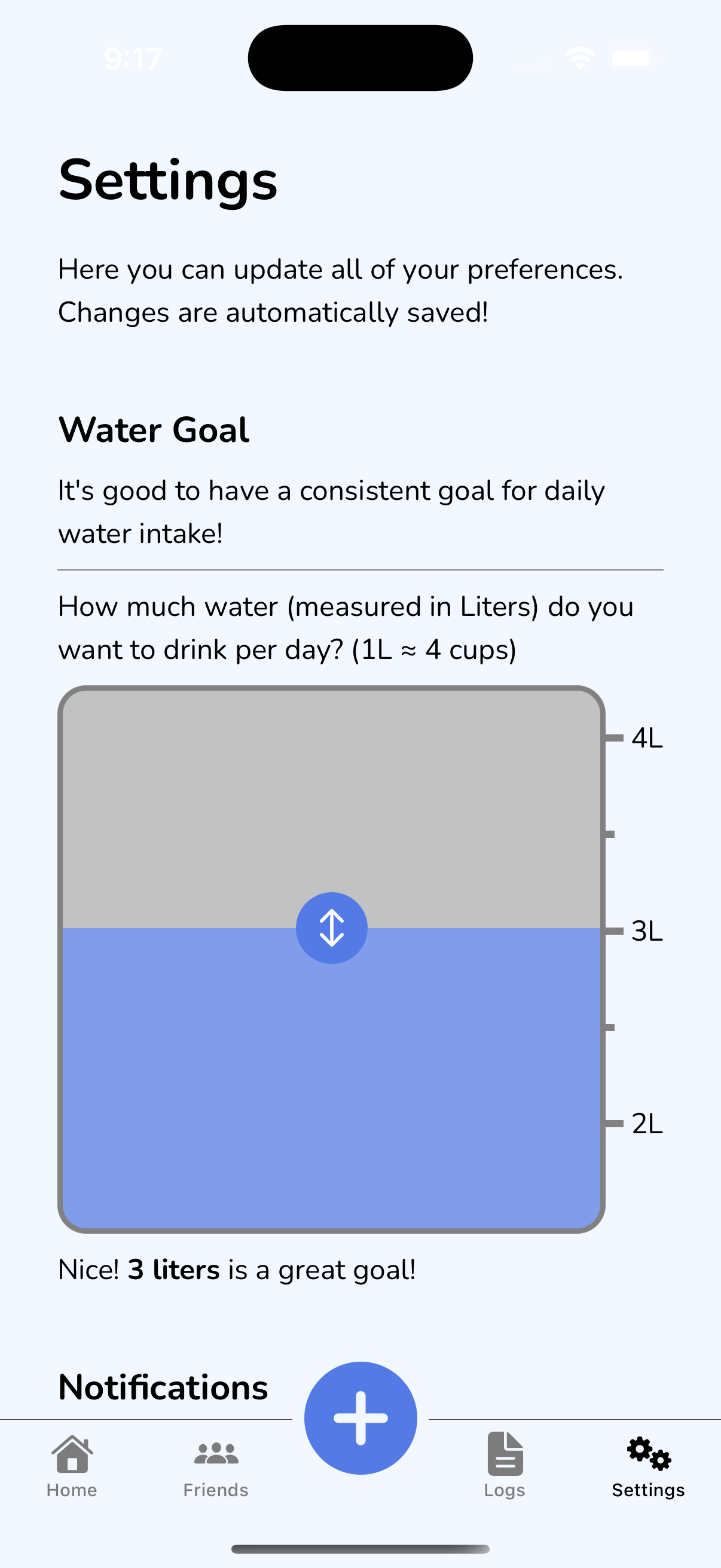Viewport: 721px width, 1568px height.
Task: Switch to the Logs tab label
Action: [x=505, y=1490]
